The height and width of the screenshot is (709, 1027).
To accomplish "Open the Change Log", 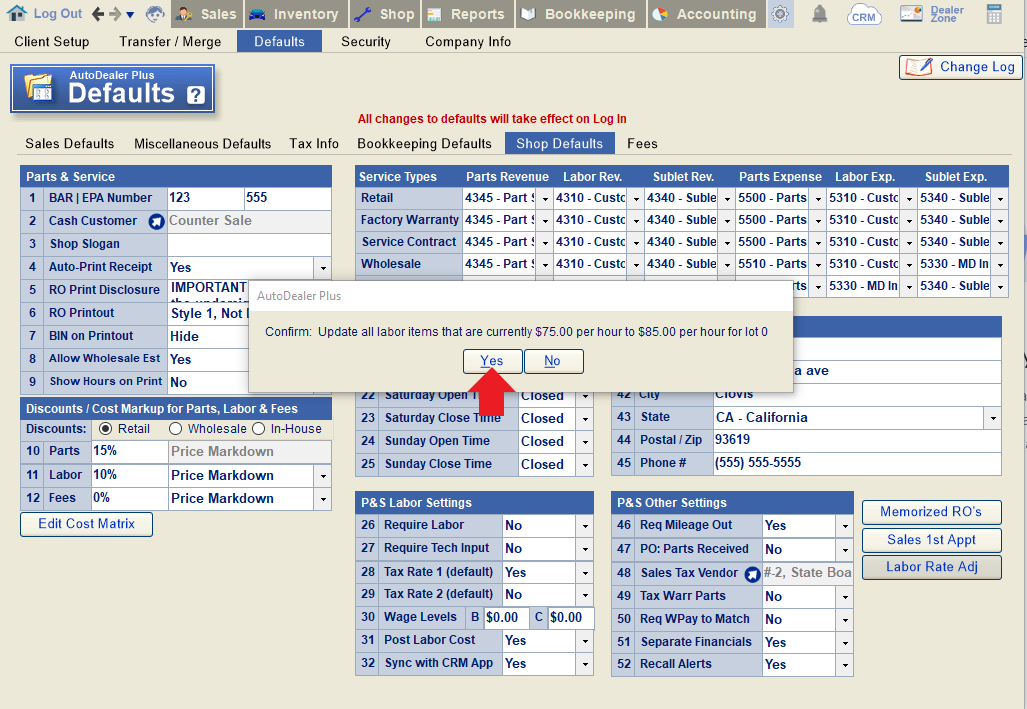I will click(960, 67).
